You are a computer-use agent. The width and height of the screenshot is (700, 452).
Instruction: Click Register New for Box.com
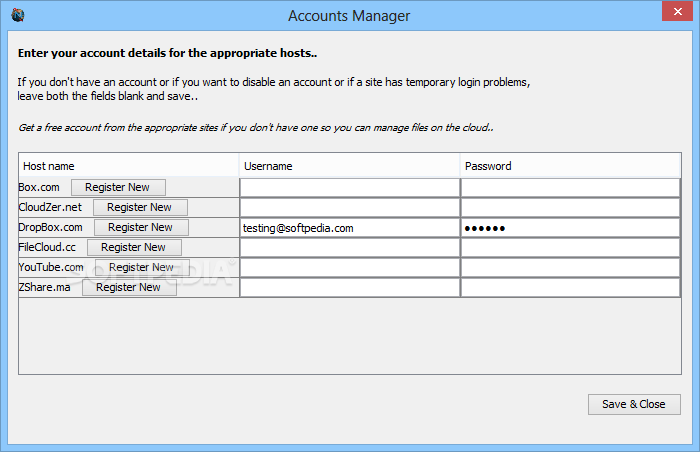pos(118,187)
